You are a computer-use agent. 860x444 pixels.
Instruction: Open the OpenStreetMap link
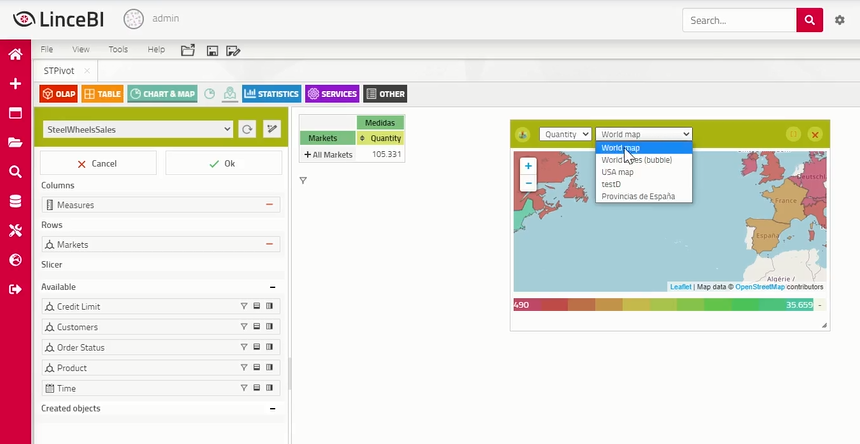760,287
